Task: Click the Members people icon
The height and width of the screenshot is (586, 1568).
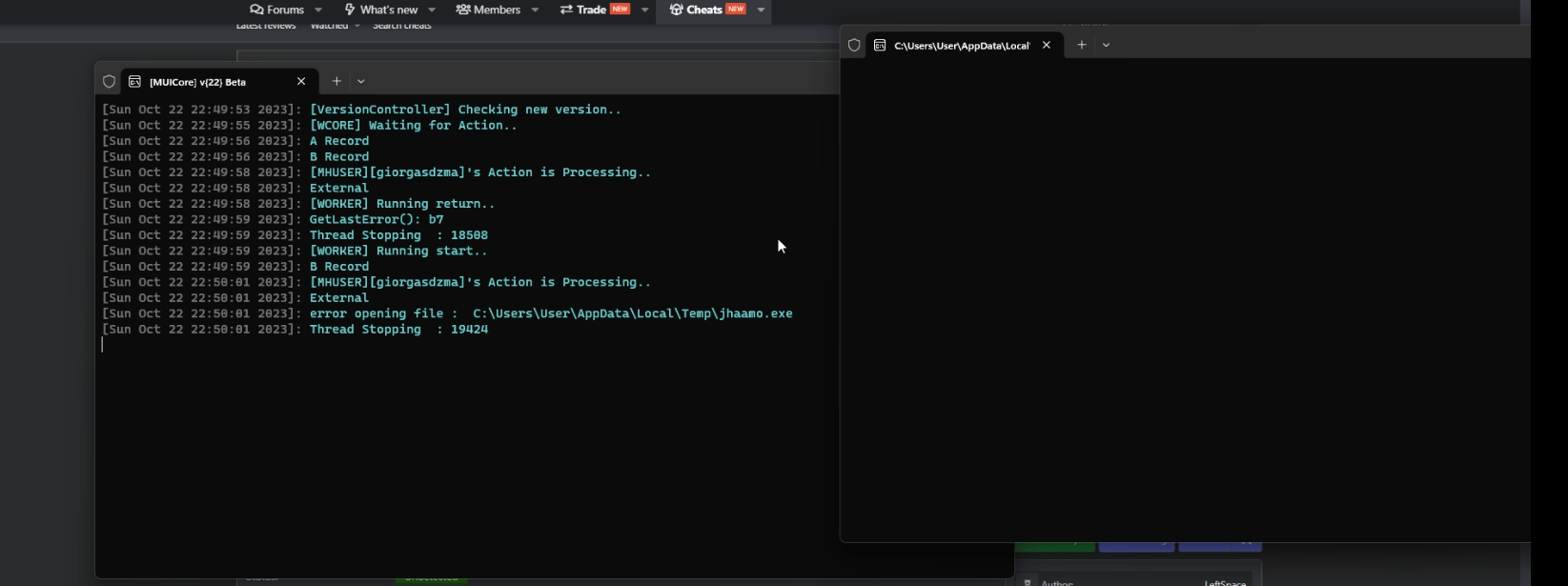Action: click(463, 10)
